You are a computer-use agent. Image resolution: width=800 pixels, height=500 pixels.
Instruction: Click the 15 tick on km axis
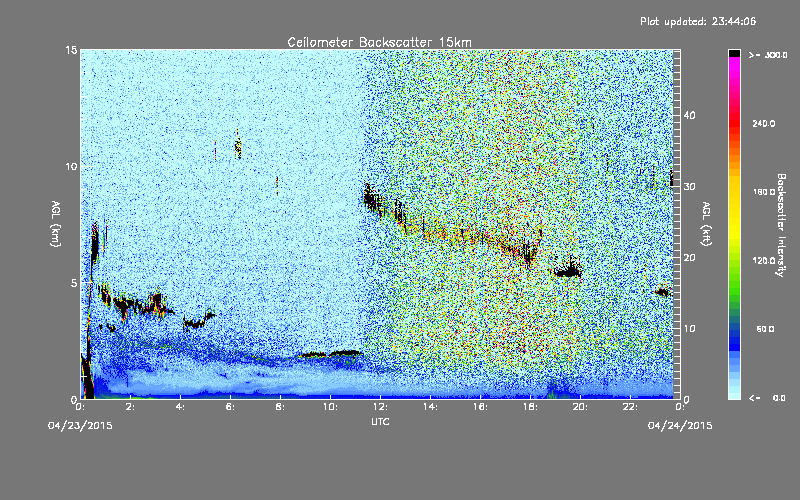coord(71,50)
